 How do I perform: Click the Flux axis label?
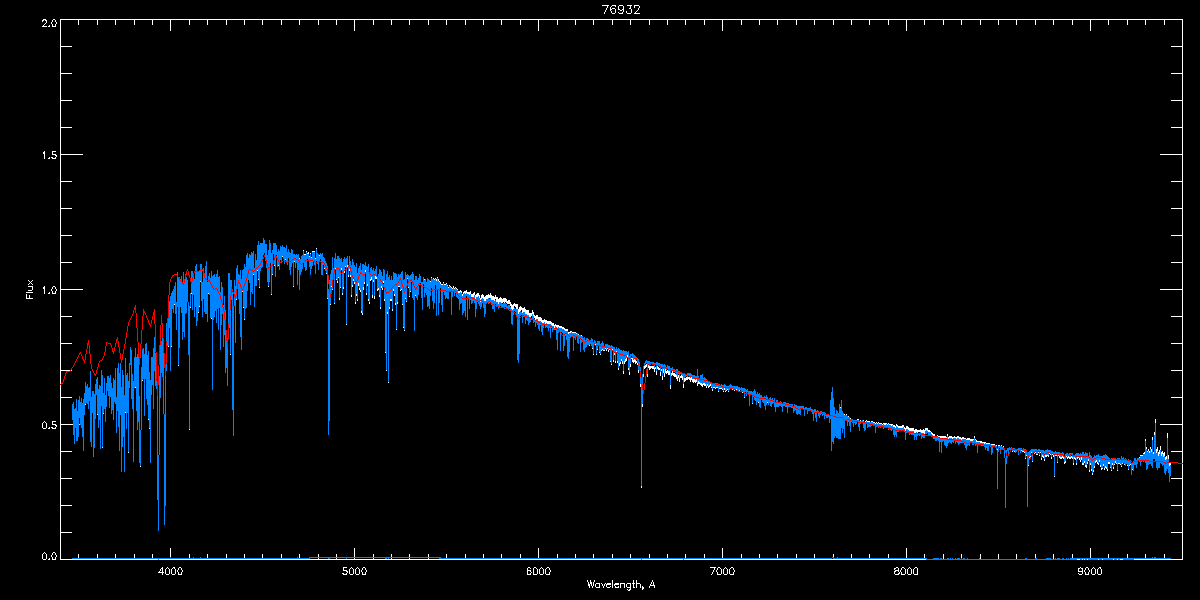(29, 289)
